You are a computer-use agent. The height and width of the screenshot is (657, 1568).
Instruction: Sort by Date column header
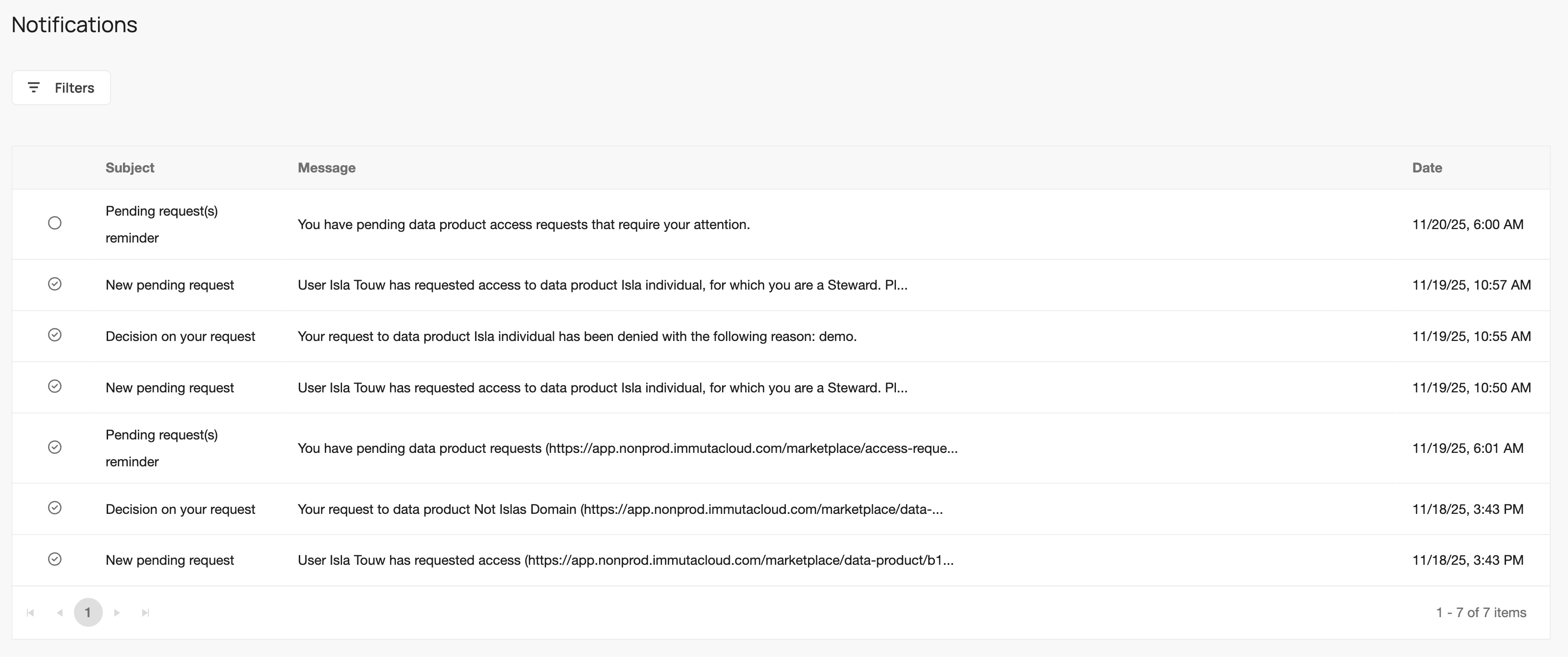coord(1427,168)
